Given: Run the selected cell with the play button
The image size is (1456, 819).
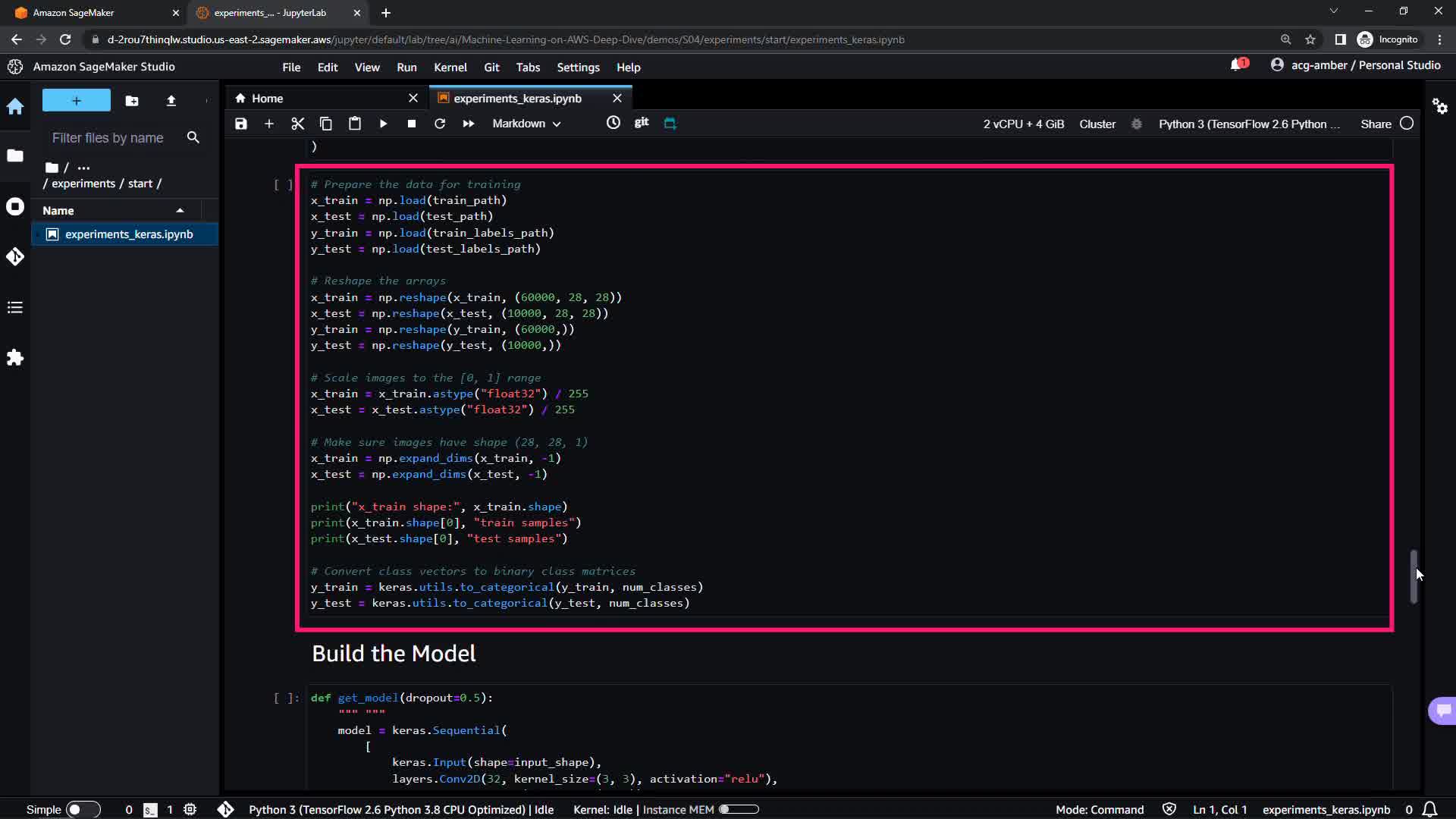Looking at the screenshot, I should click(383, 124).
